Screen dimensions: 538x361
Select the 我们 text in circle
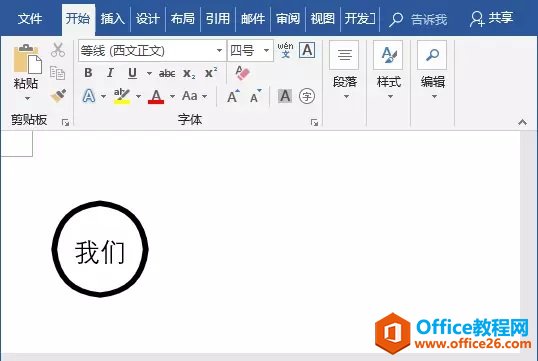(x=100, y=252)
